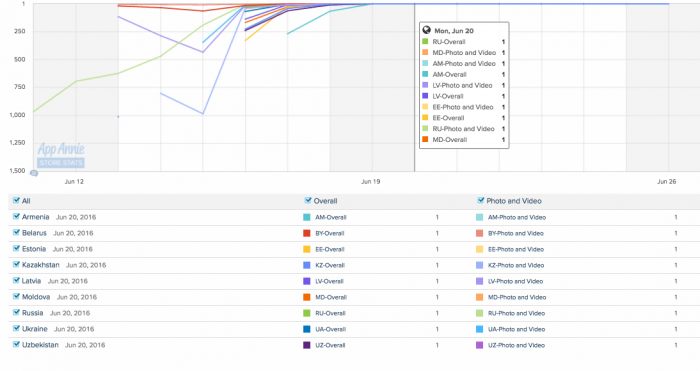Uncheck the Estonia row checkbox
This screenshot has height=371, width=700.
click(17, 249)
